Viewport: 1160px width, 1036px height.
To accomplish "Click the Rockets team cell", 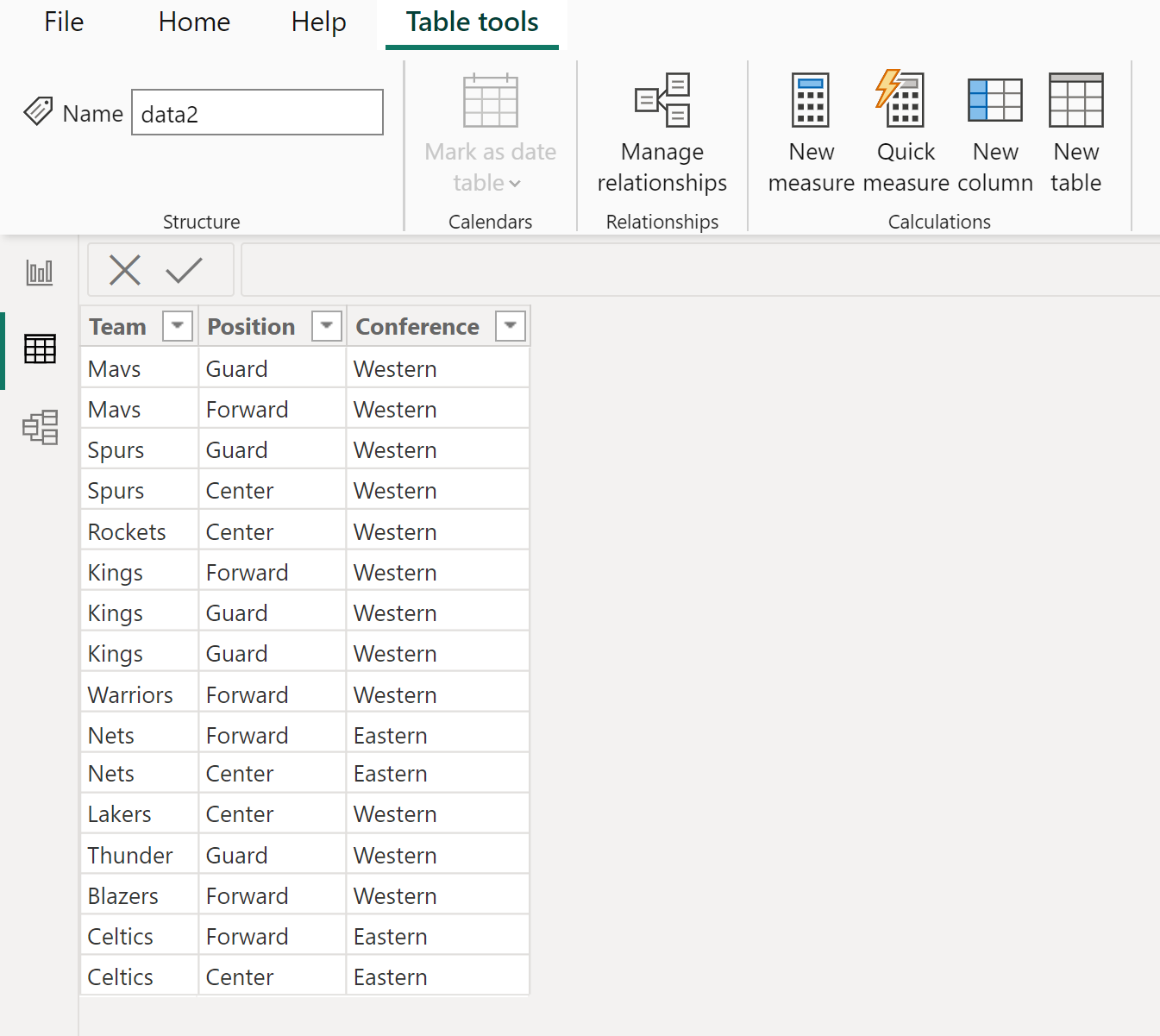I will click(x=140, y=531).
